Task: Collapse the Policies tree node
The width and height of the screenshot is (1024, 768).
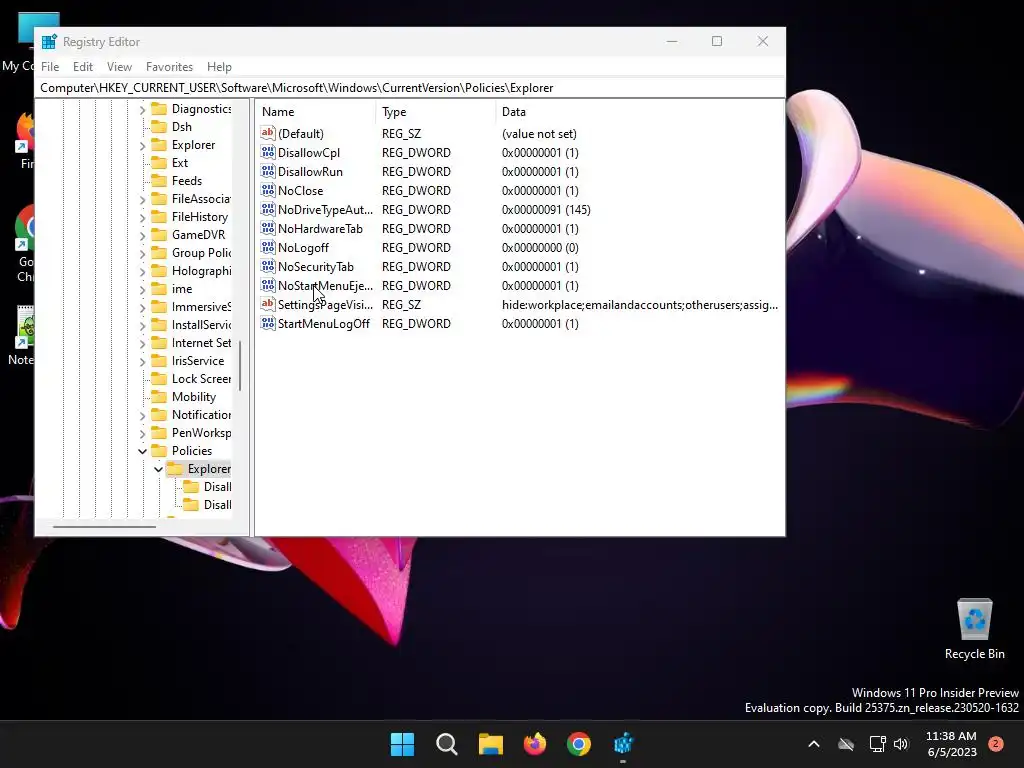Action: click(142, 451)
